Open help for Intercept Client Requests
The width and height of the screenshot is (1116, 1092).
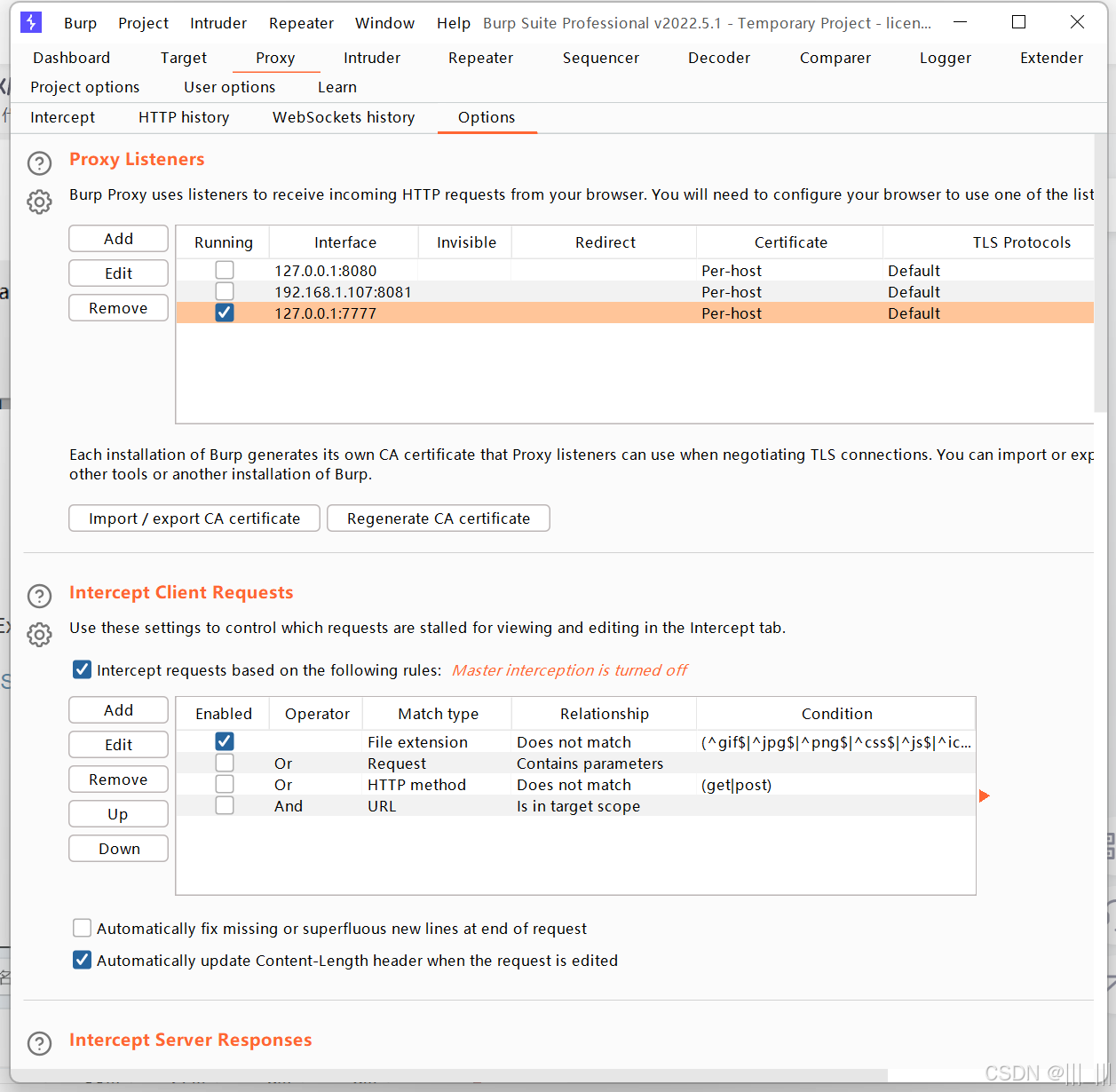pyautogui.click(x=39, y=596)
